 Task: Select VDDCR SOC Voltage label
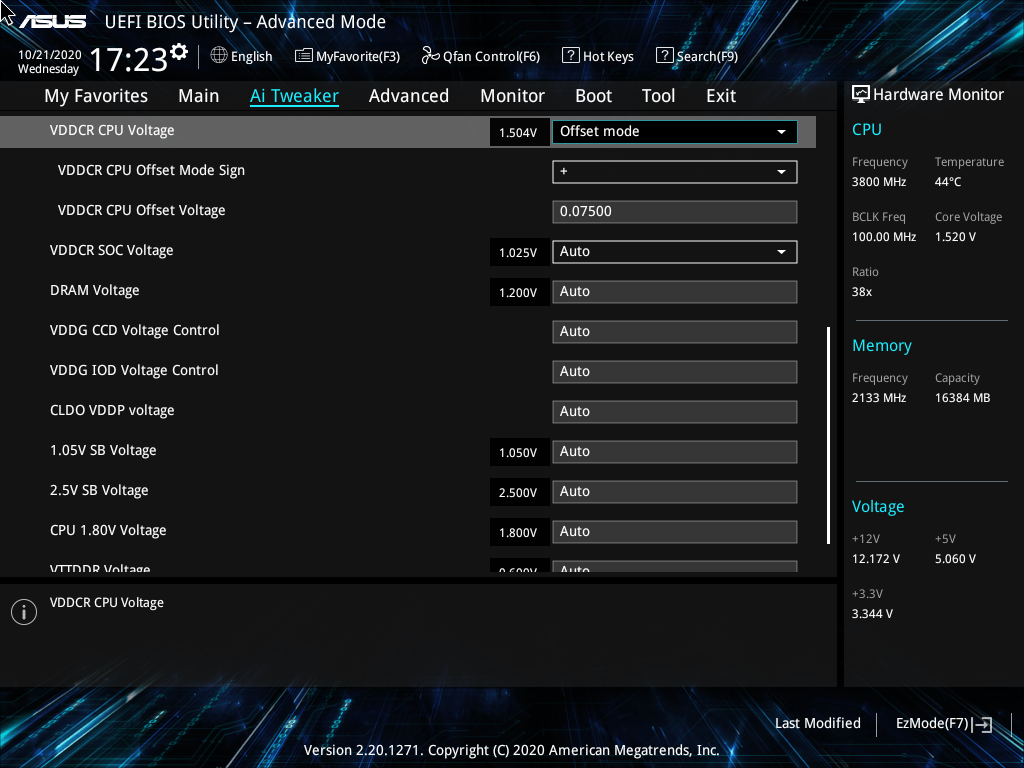[112, 251]
